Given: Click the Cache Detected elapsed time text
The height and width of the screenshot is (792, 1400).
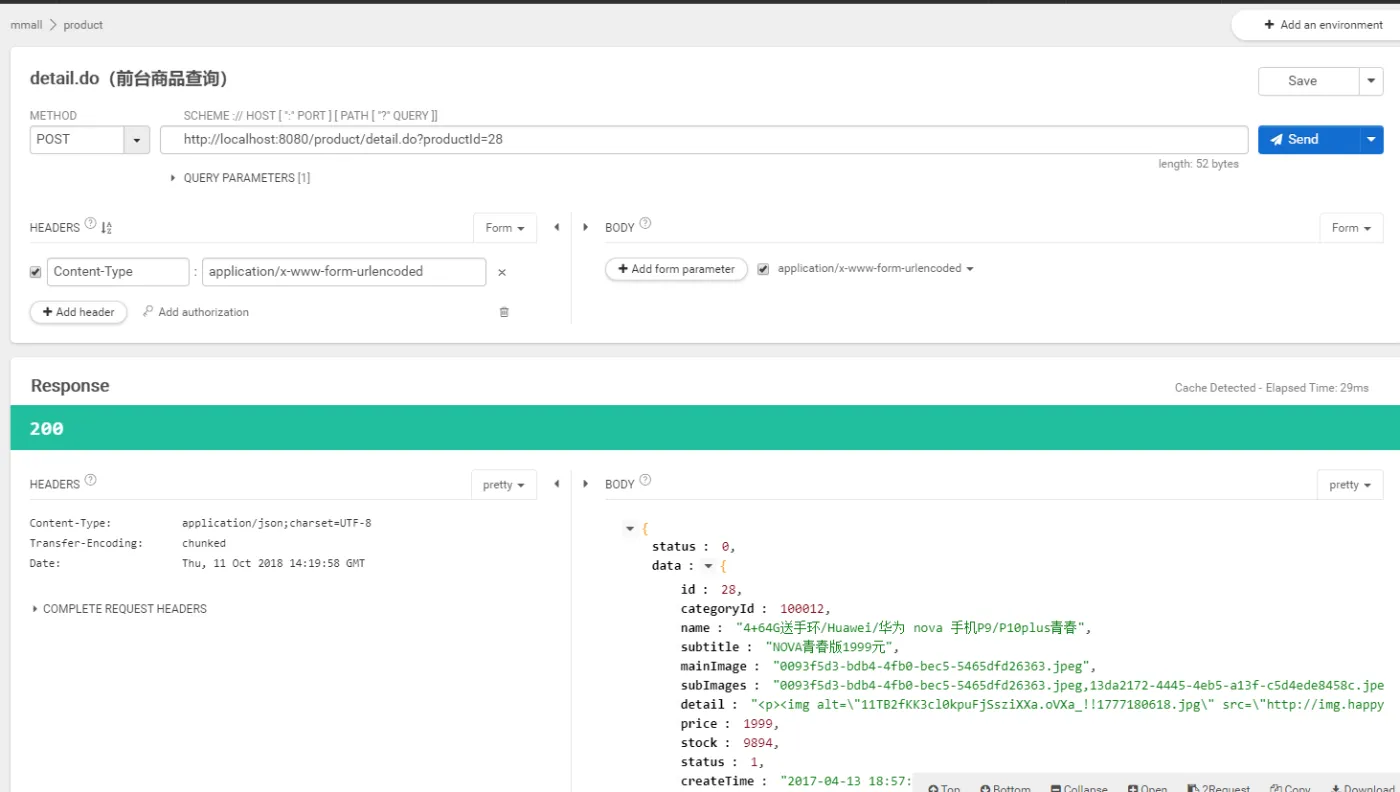Looking at the screenshot, I should click(1272, 388).
